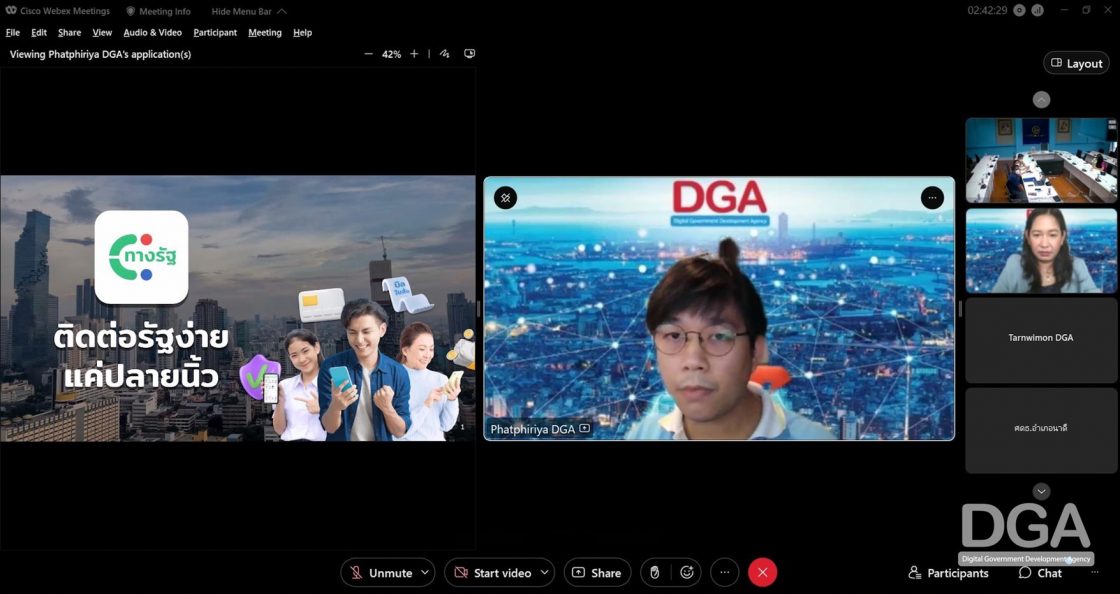Open the panel options ellipsis
Viewport: 1120px width, 594px height.
coord(1093,573)
